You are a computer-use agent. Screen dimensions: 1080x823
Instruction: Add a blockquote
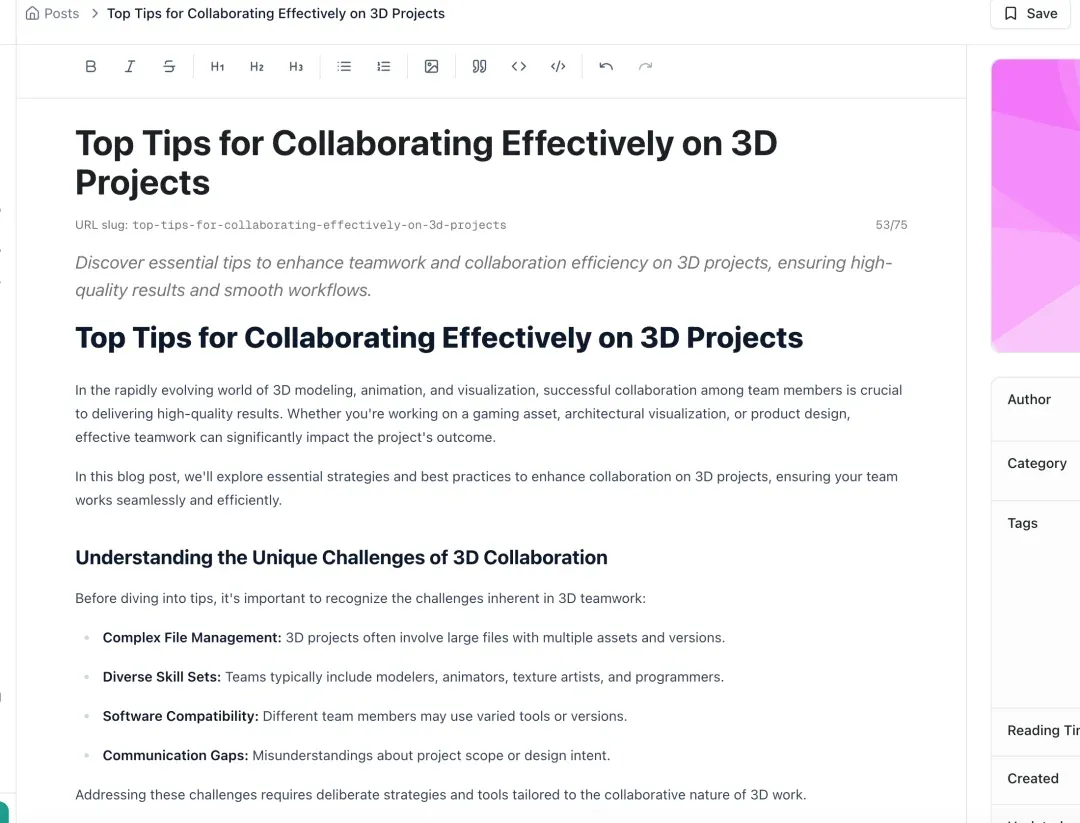[479, 67]
